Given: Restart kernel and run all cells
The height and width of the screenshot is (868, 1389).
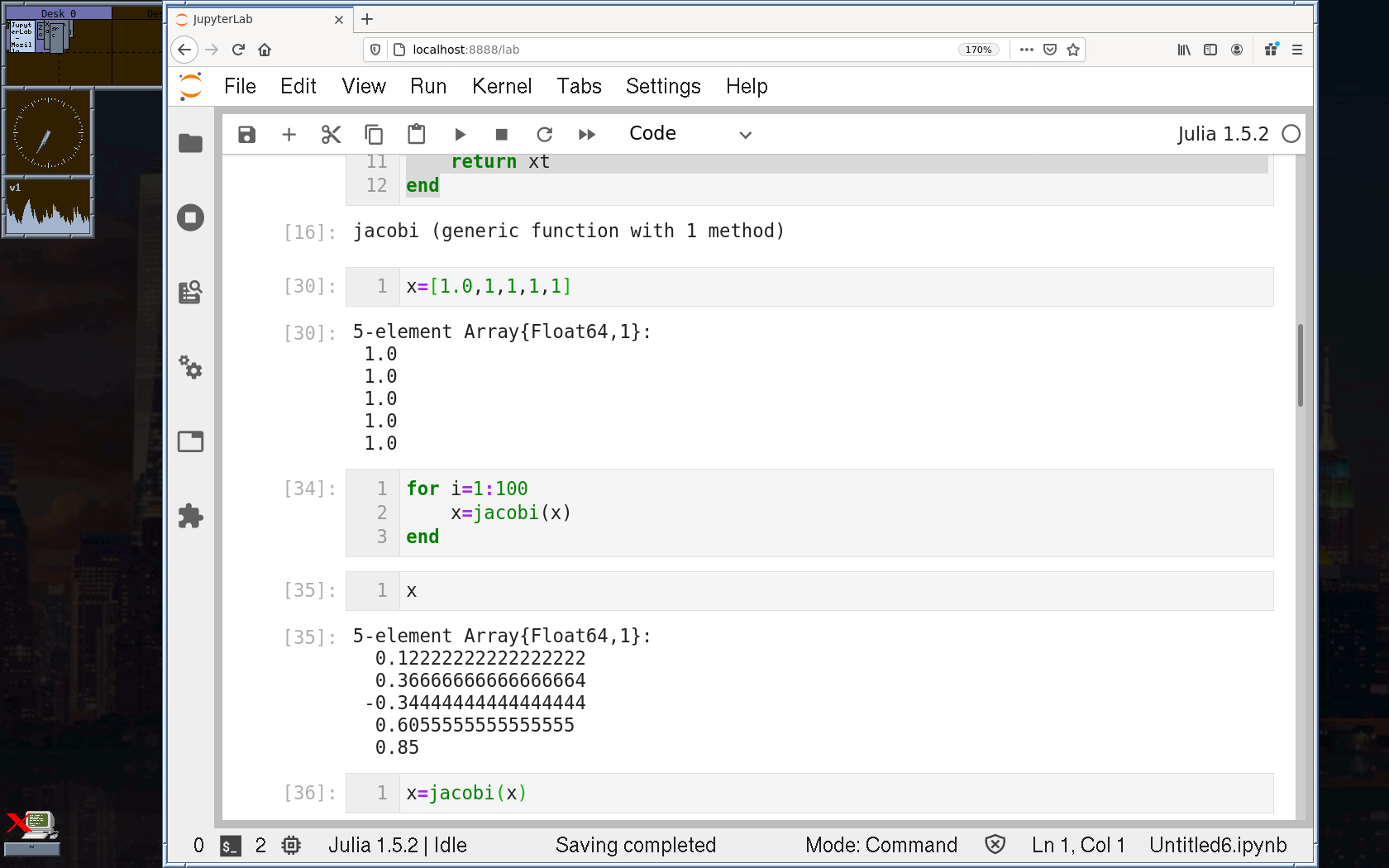Looking at the screenshot, I should click(587, 135).
